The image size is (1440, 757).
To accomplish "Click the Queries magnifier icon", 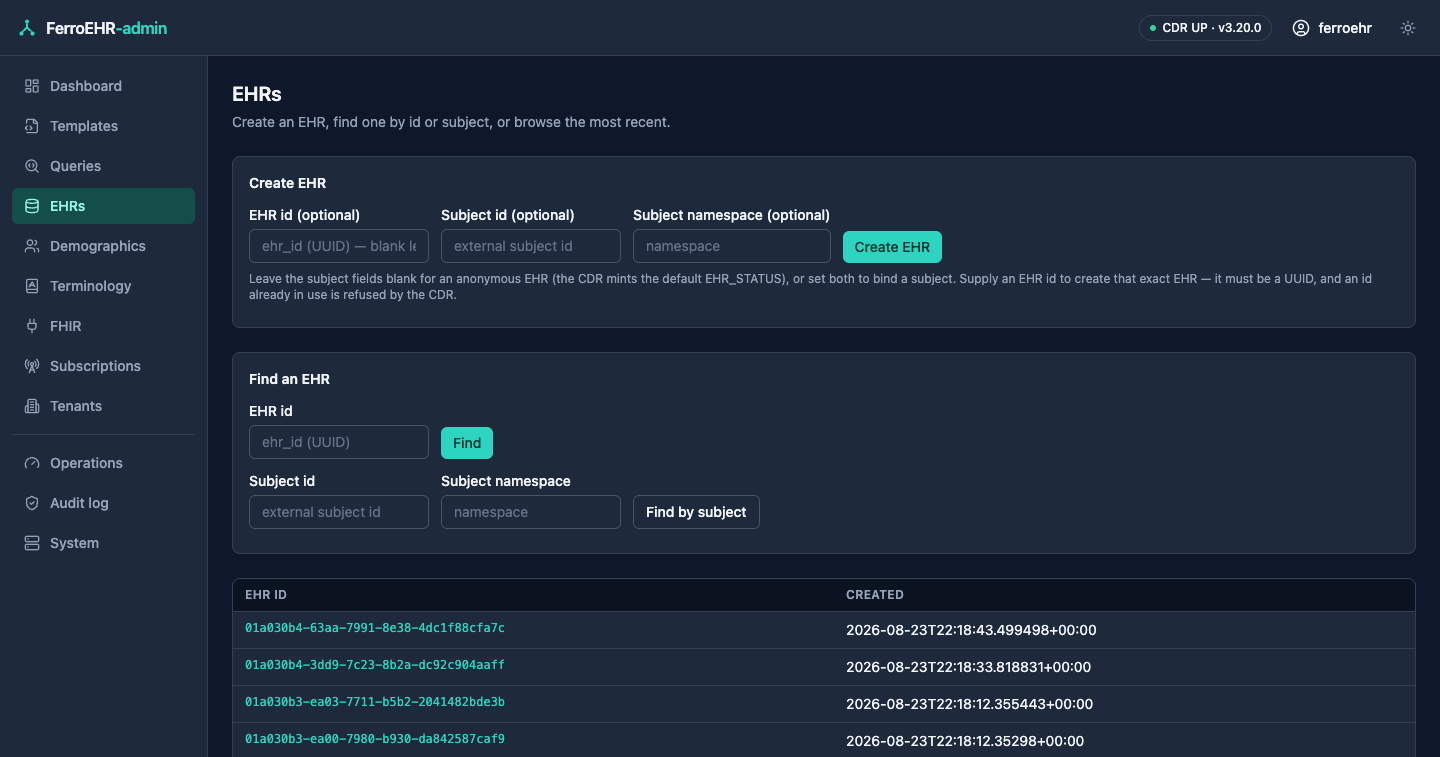I will click(32, 166).
